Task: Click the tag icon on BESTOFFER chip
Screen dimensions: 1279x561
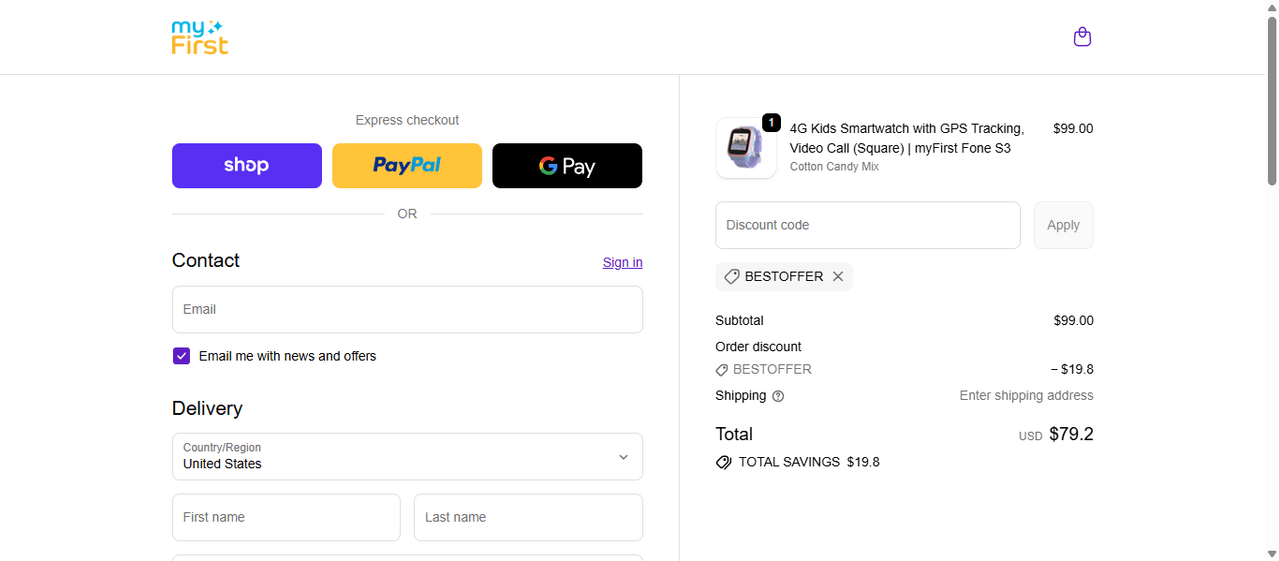Action: click(732, 276)
